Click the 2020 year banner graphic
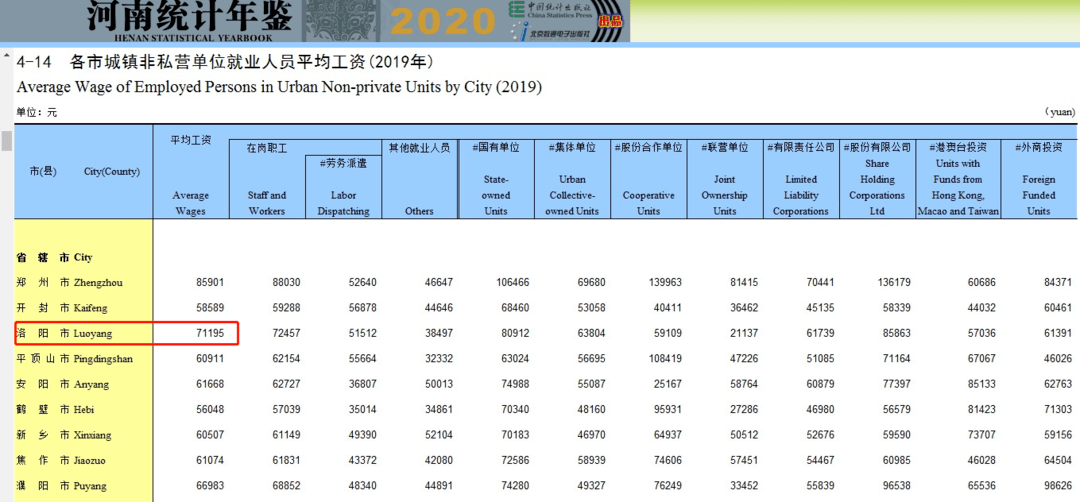This screenshot has height=502, width=1080. [x=442, y=21]
